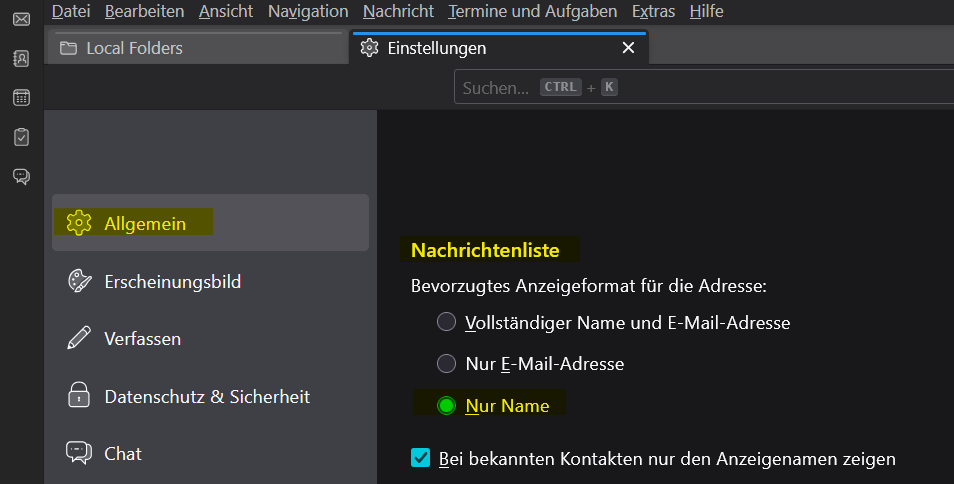
Task: Select the Nur E-Mail-Adresse radio button
Action: pos(446,364)
